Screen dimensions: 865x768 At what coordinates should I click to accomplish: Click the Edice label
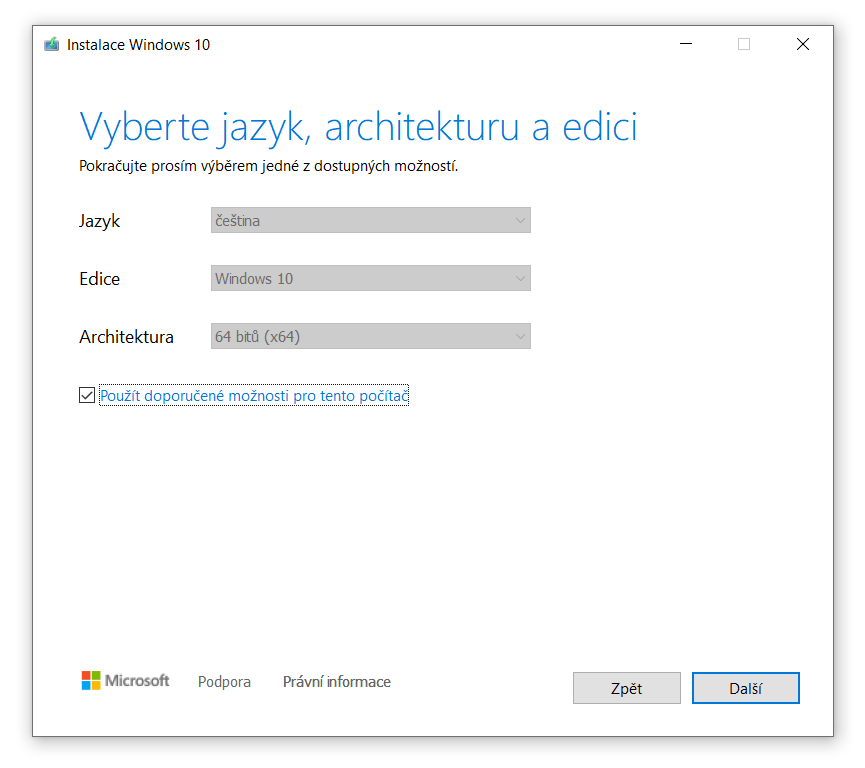coord(99,279)
